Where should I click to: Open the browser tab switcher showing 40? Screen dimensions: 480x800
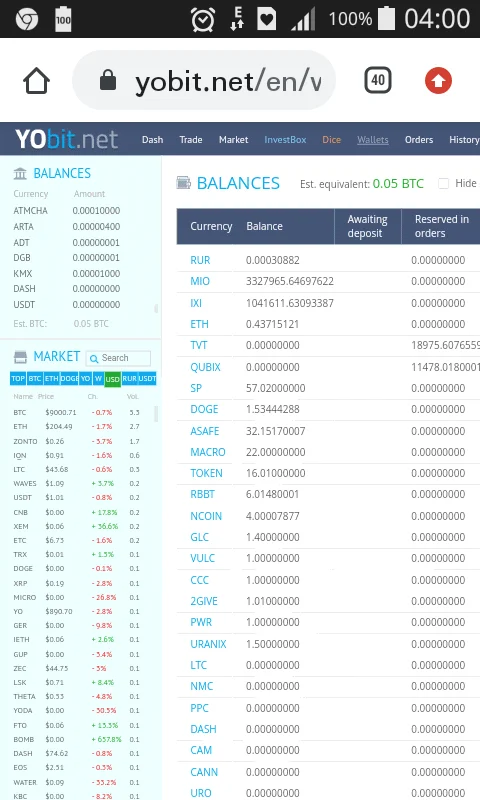(377, 80)
